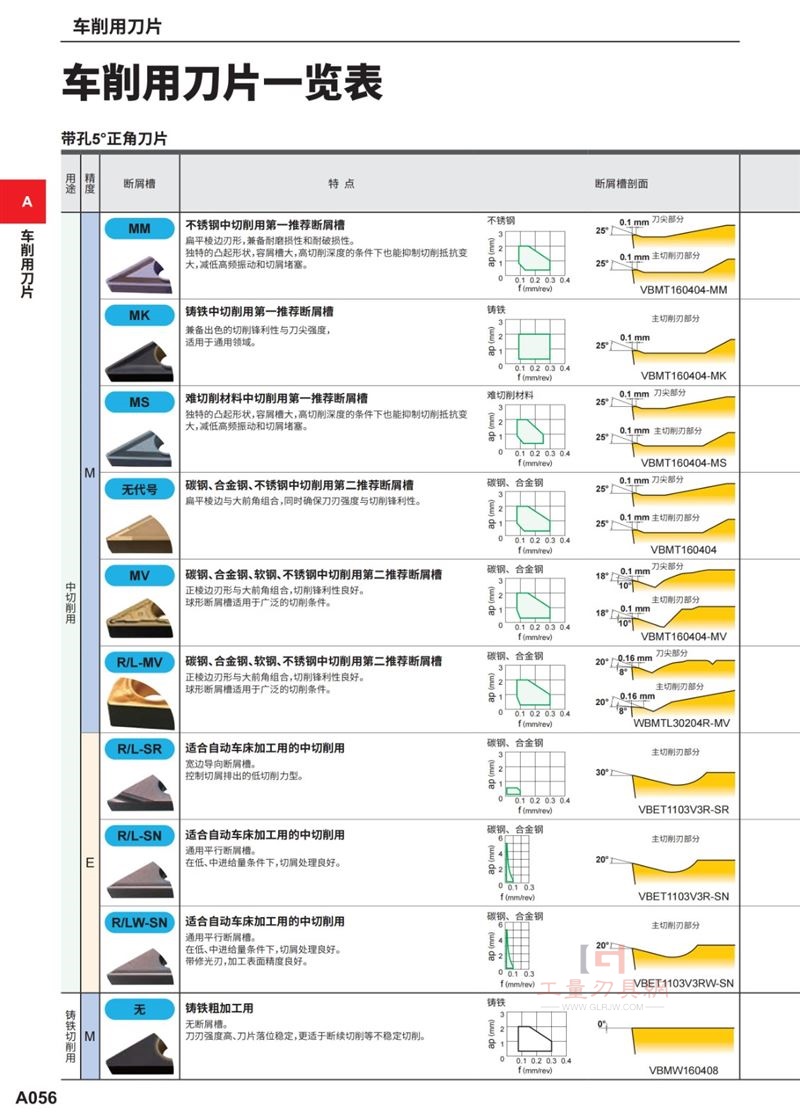Select the R/LW-SN insert photo thumbnail

139,966
